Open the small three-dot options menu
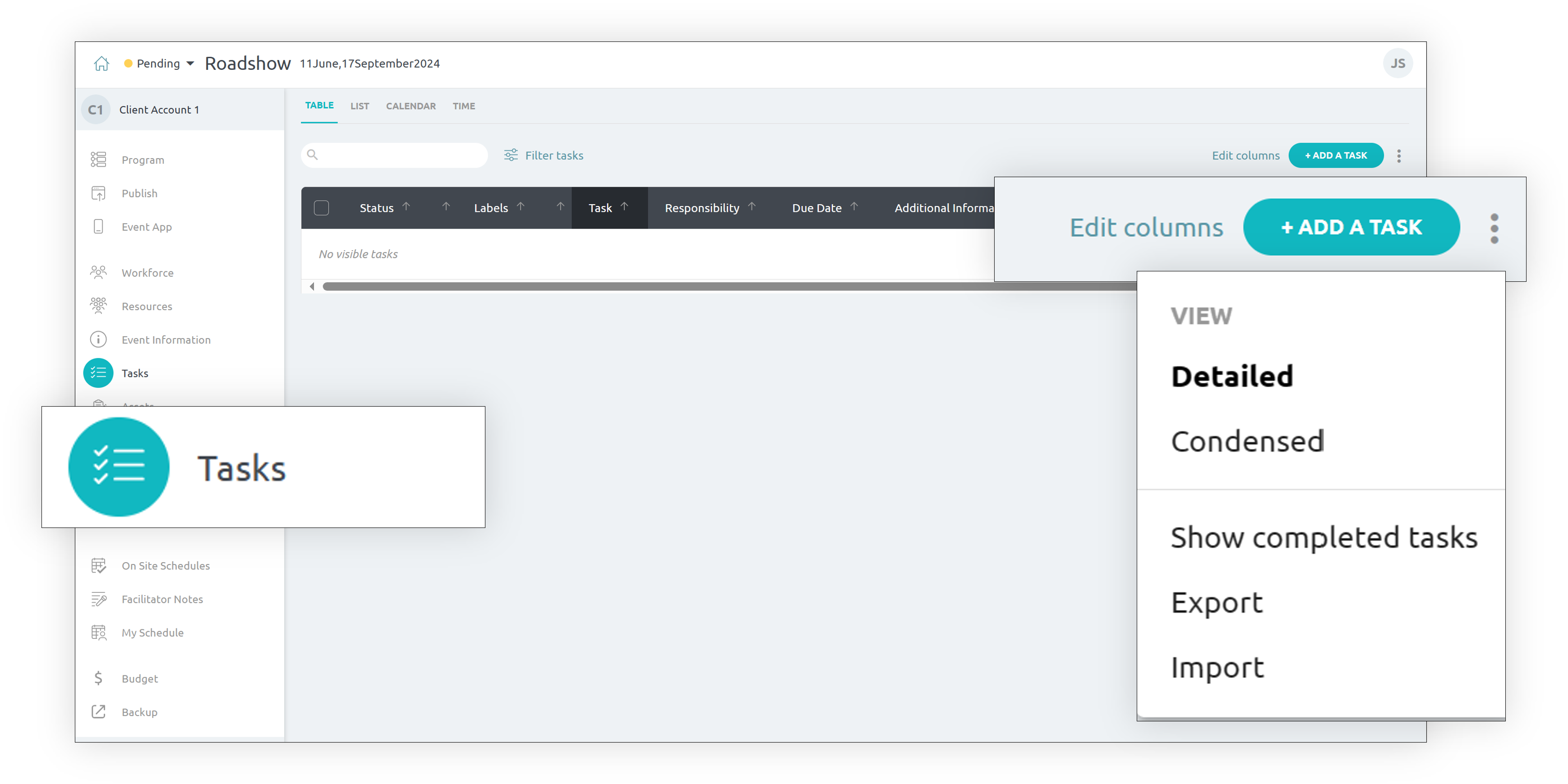This screenshot has width=1568, height=784. 1399,156
